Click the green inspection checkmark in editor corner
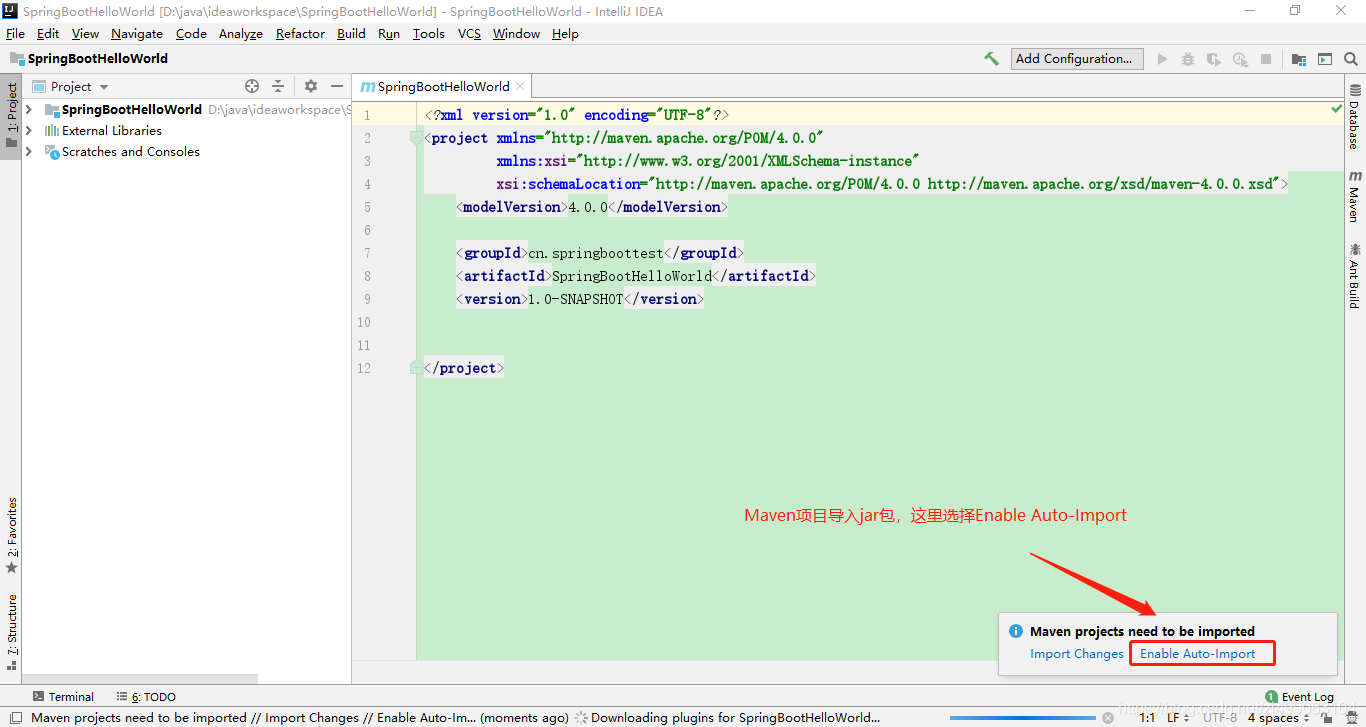 pos(1336,108)
